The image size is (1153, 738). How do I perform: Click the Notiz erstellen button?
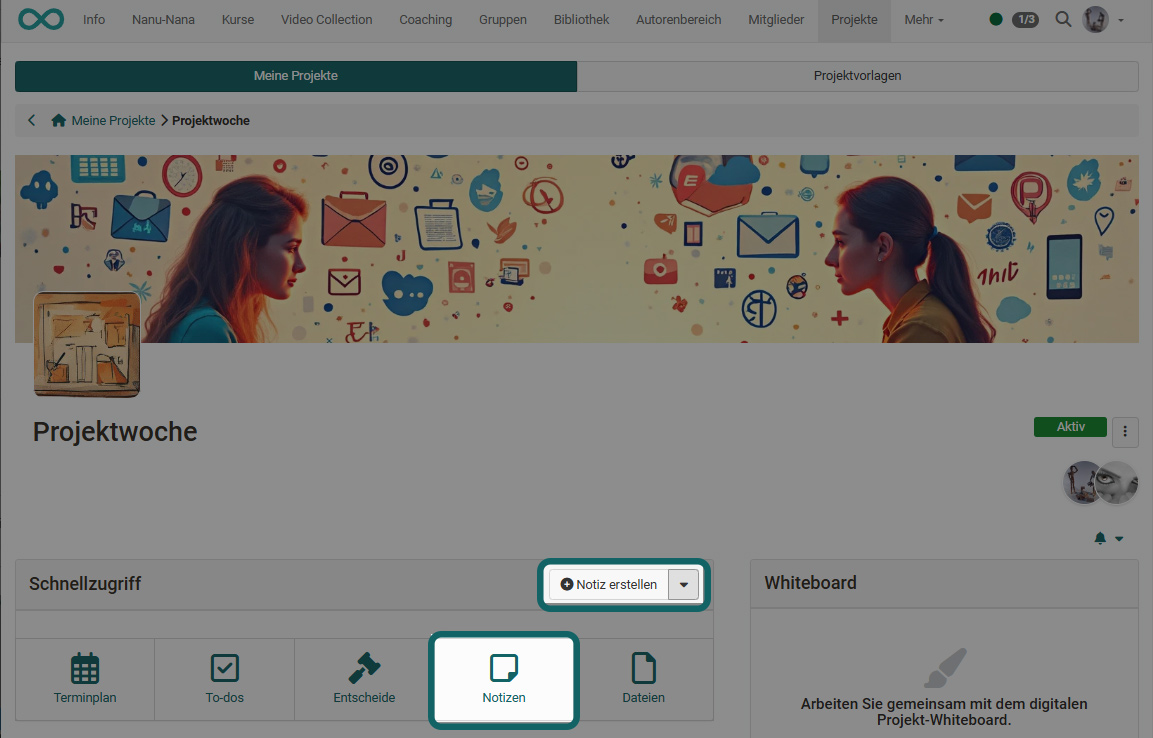point(609,584)
